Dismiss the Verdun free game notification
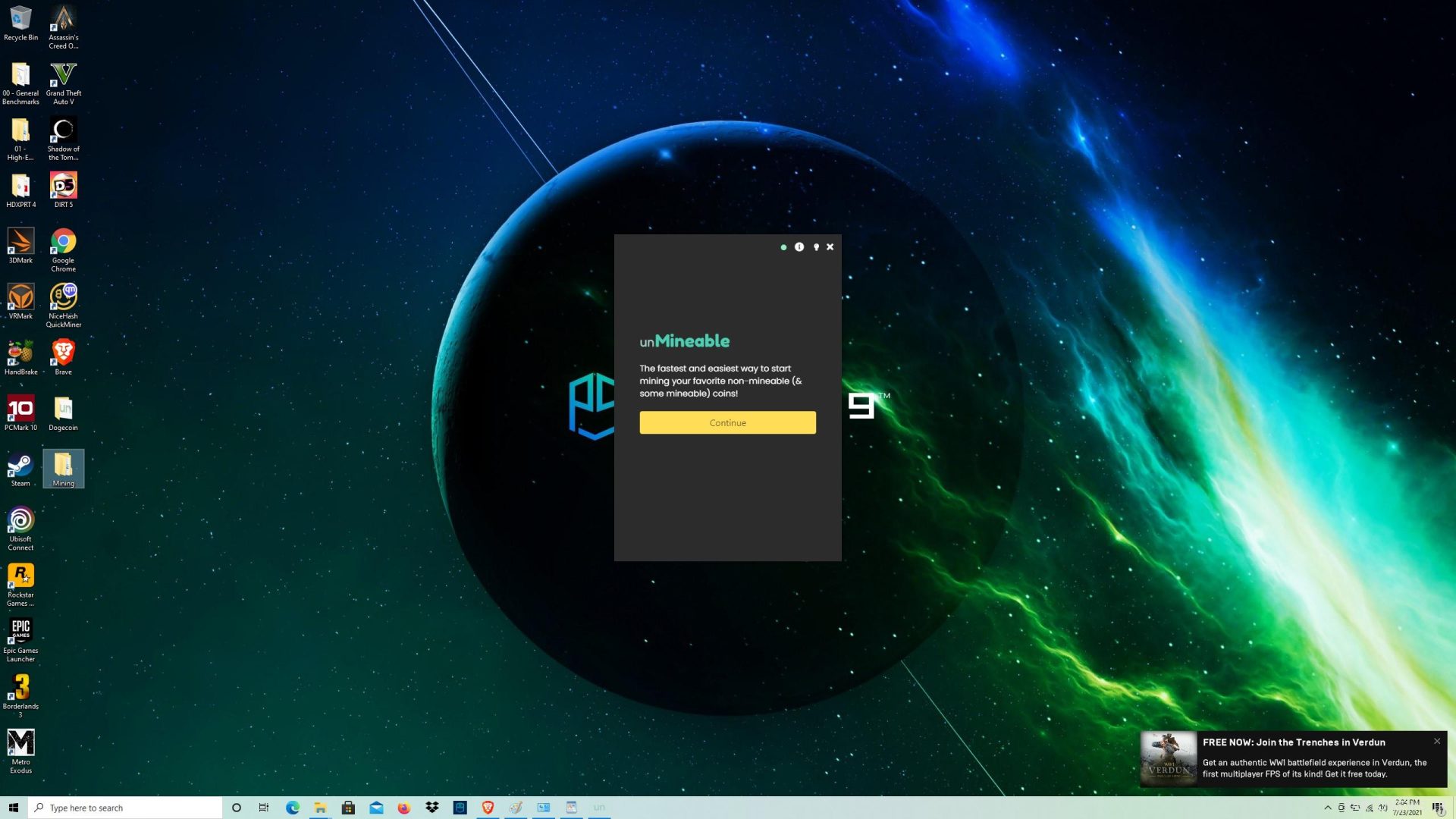 coord(1437,742)
